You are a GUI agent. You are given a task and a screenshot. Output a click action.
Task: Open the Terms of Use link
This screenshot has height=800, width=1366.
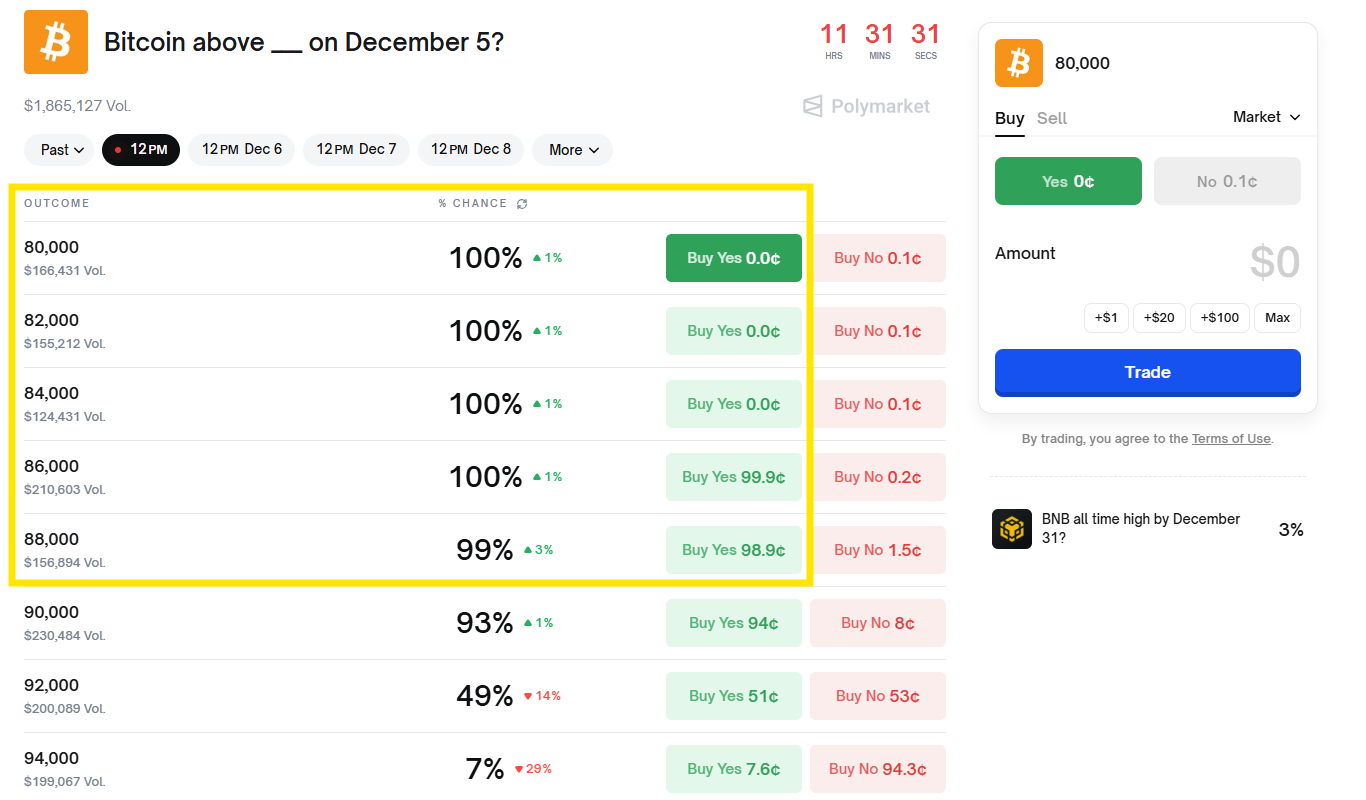(x=1231, y=438)
